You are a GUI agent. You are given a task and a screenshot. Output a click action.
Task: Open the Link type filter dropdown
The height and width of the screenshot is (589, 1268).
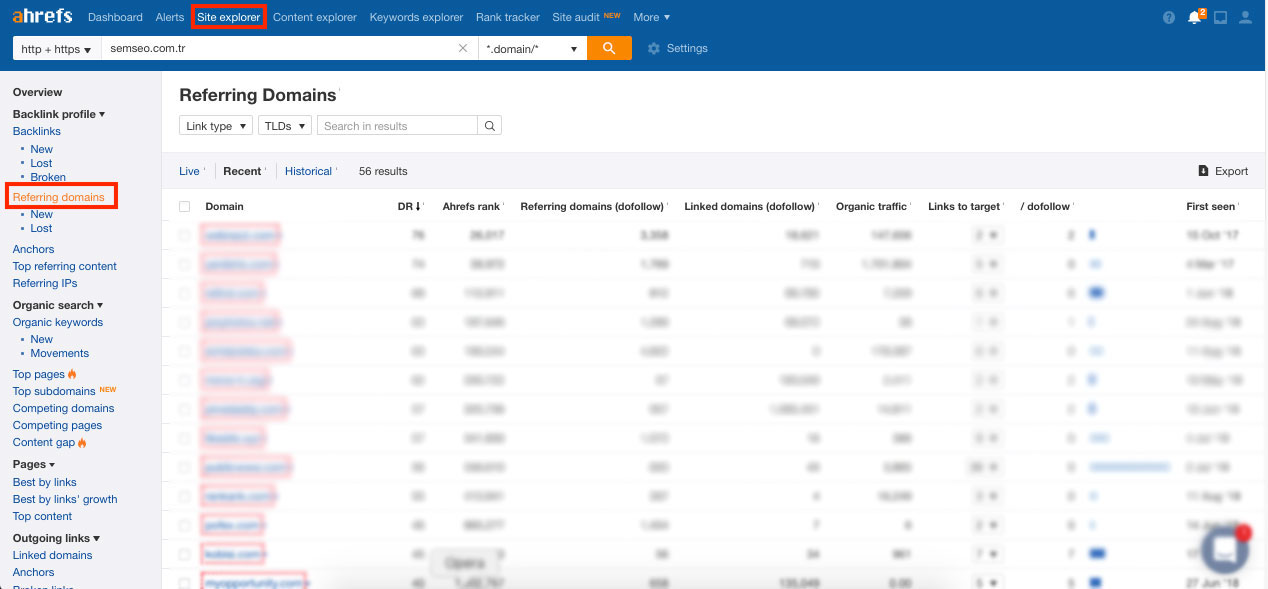(x=216, y=126)
